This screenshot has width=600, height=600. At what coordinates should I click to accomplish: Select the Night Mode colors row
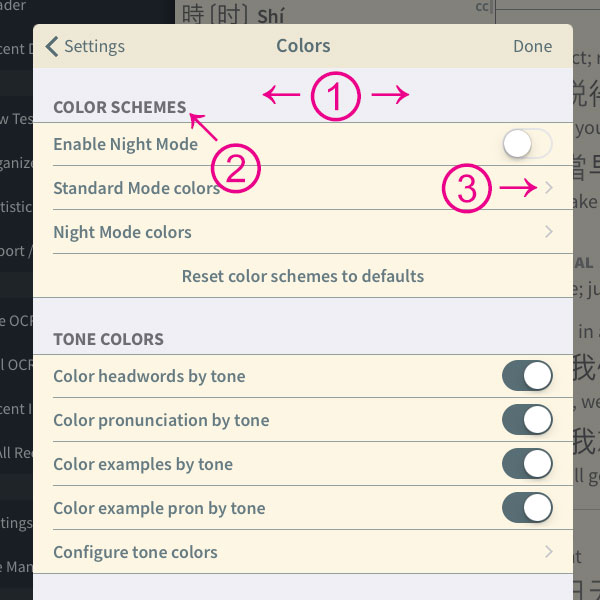tap(303, 232)
